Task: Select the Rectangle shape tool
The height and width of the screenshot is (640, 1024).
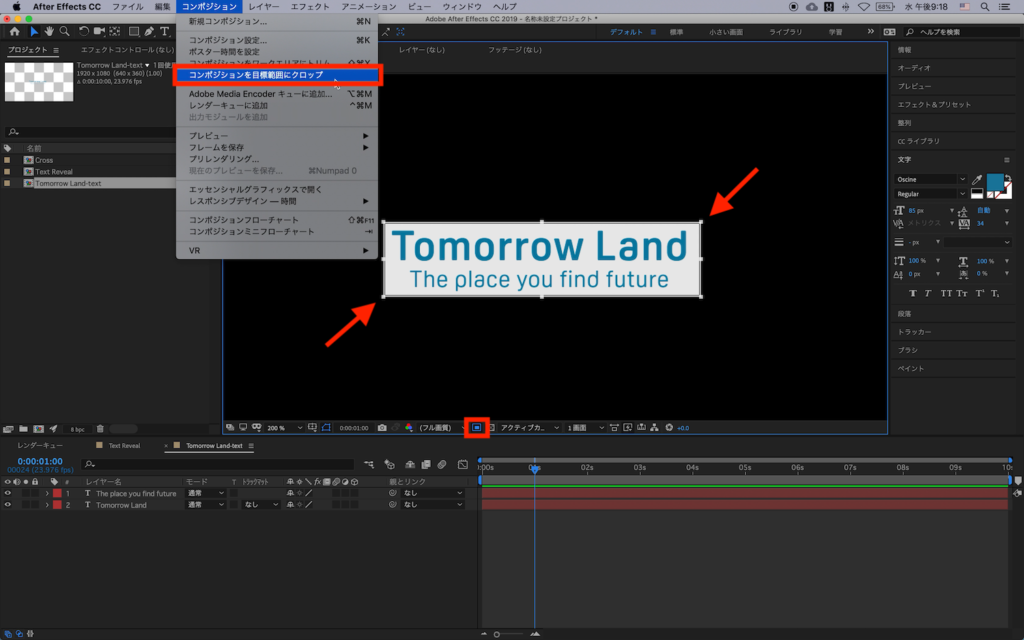Action: 134,31
